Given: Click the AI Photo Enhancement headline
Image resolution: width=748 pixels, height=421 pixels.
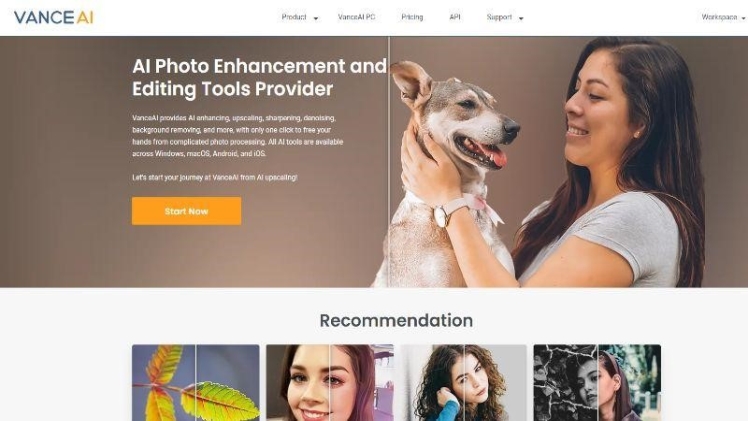Looking at the screenshot, I should click(x=259, y=77).
